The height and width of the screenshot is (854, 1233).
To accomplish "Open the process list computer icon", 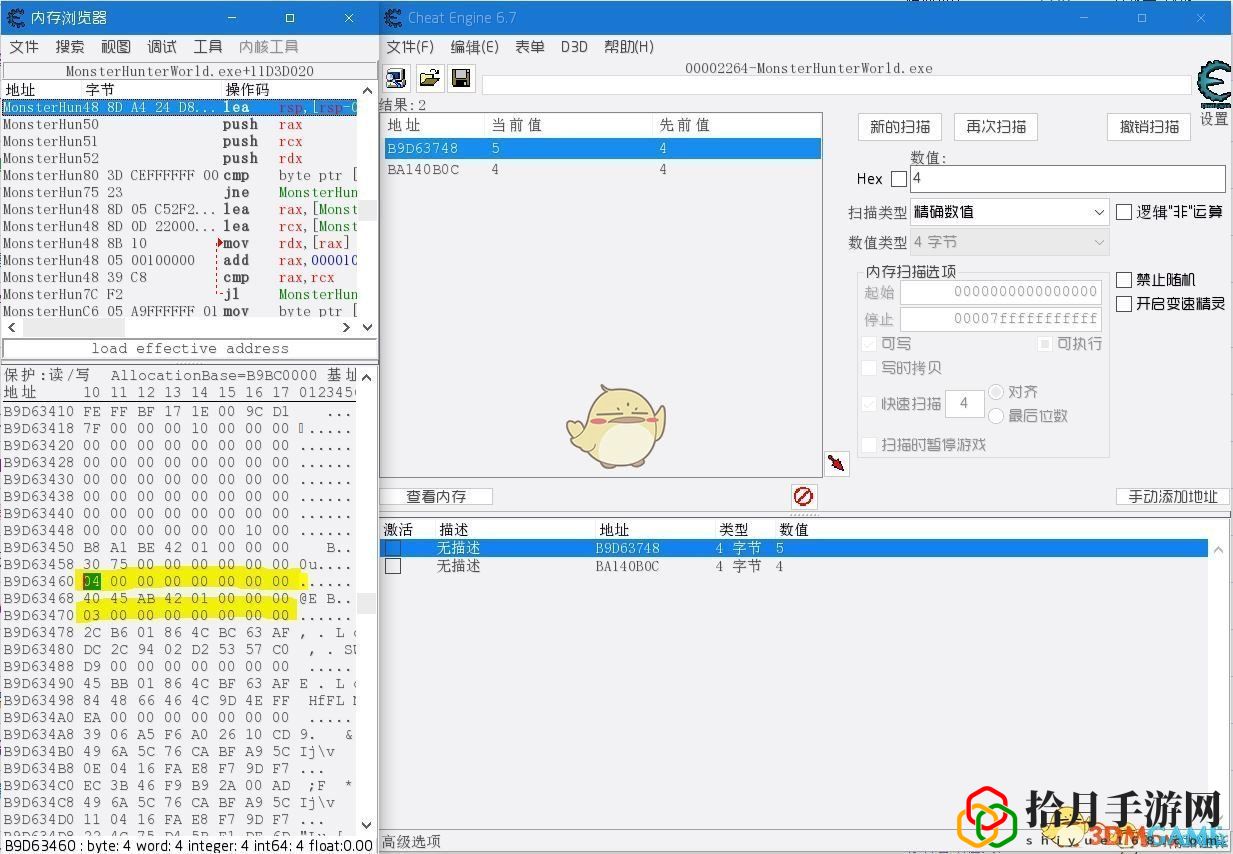I will (x=397, y=79).
